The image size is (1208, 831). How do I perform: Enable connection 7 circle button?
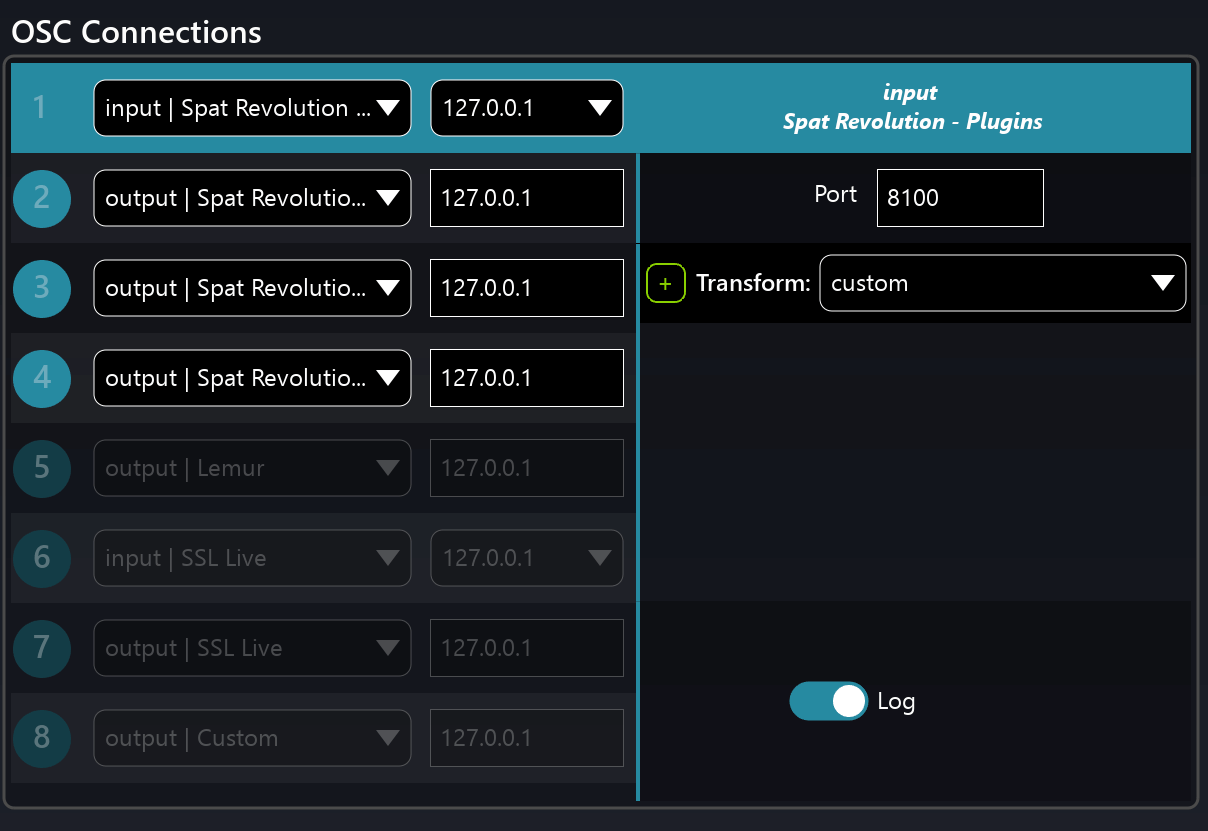pos(42,648)
